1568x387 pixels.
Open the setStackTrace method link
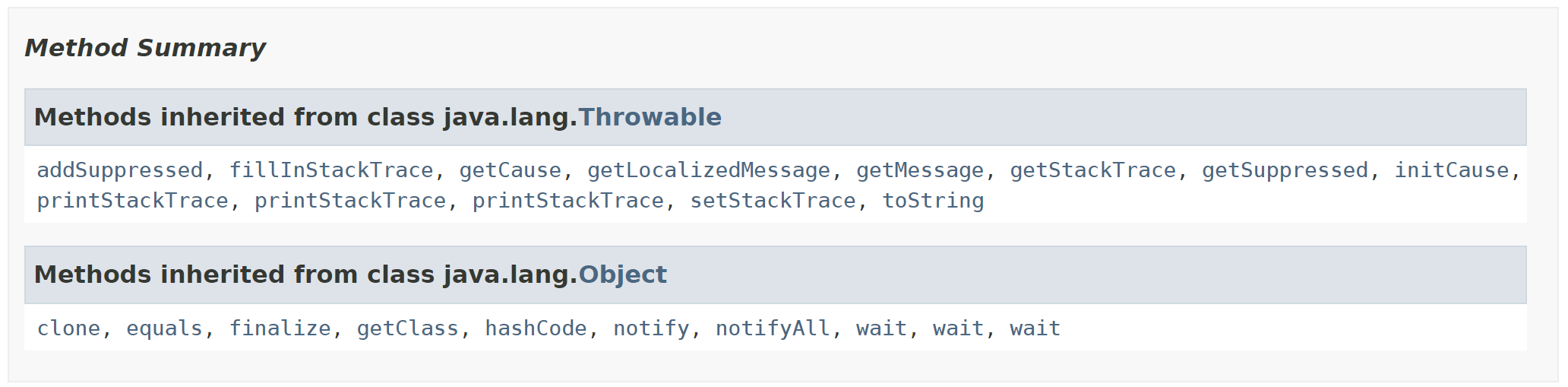(x=773, y=201)
